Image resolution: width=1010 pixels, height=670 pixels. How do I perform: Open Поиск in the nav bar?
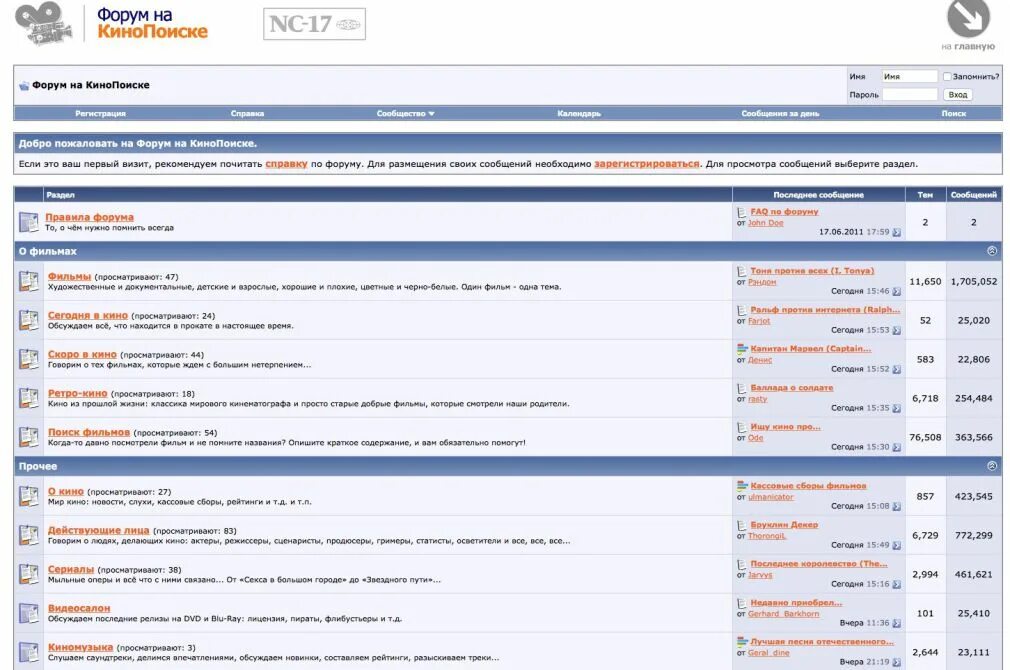click(953, 113)
